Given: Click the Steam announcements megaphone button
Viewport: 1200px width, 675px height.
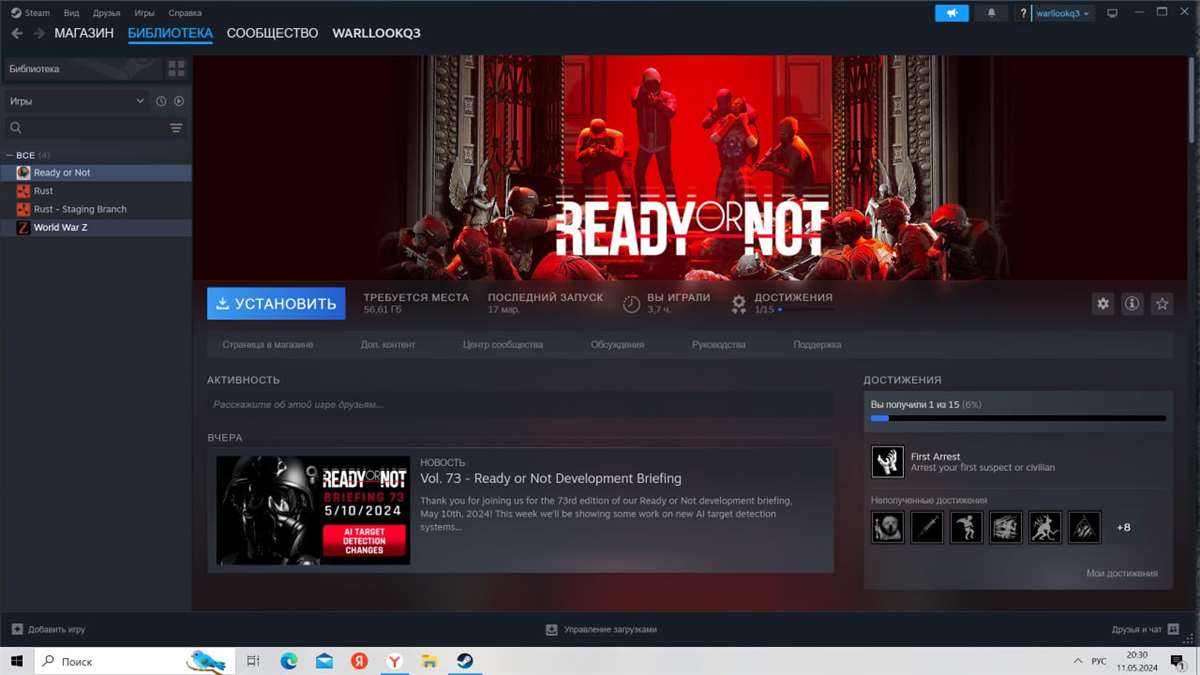Looking at the screenshot, I should click(x=951, y=13).
